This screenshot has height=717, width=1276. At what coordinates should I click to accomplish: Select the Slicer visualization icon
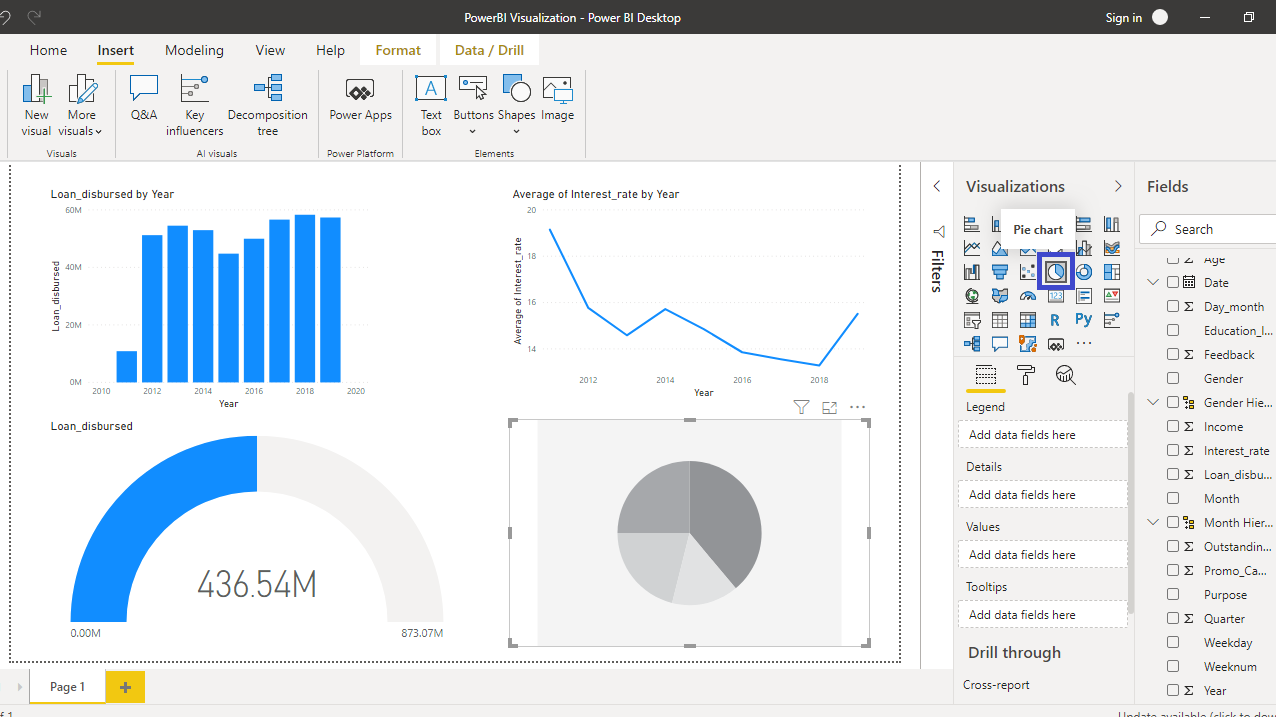(x=972, y=320)
